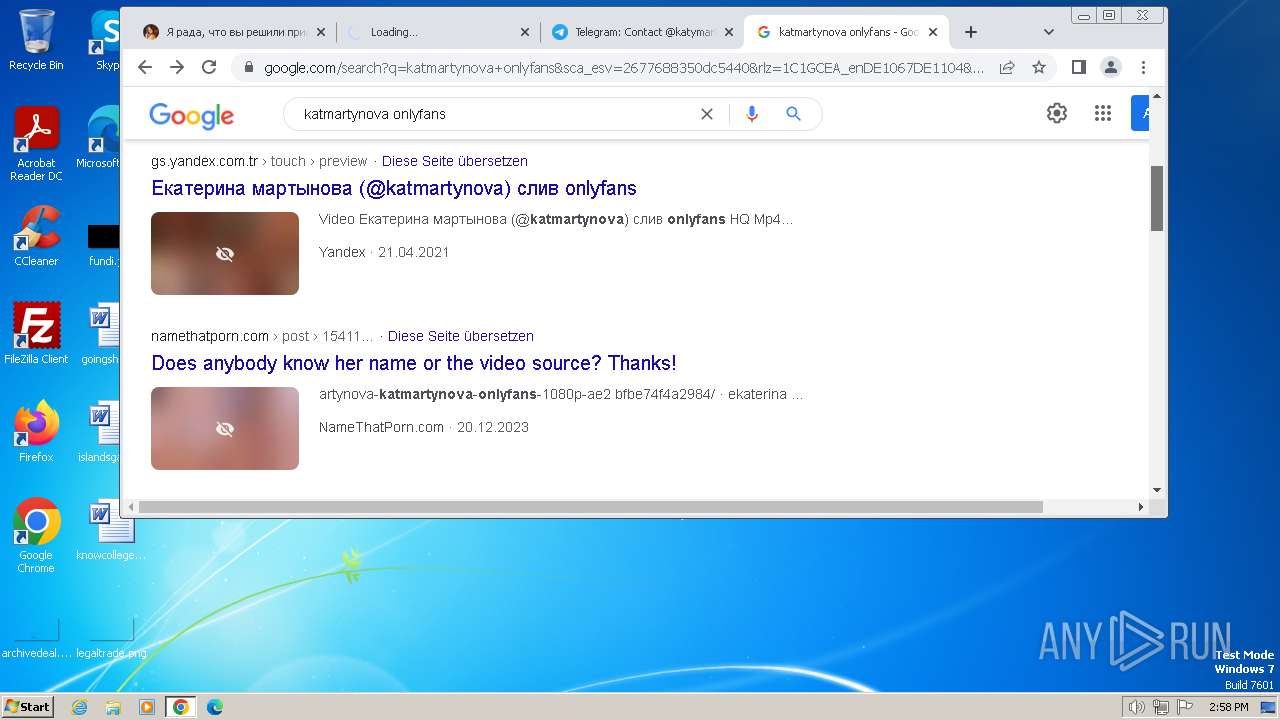Close the active Google search tab
This screenshot has width=1280, height=720.
(933, 32)
